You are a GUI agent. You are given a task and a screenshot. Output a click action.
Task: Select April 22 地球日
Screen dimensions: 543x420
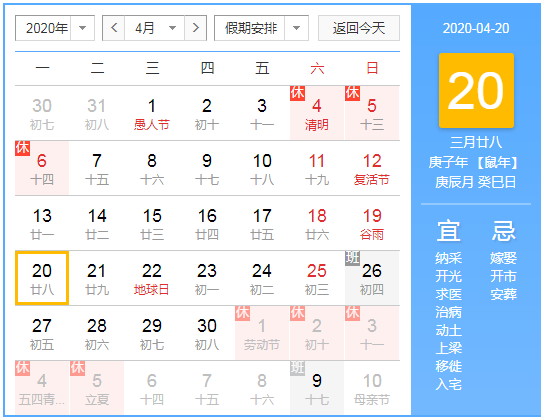[152, 278]
